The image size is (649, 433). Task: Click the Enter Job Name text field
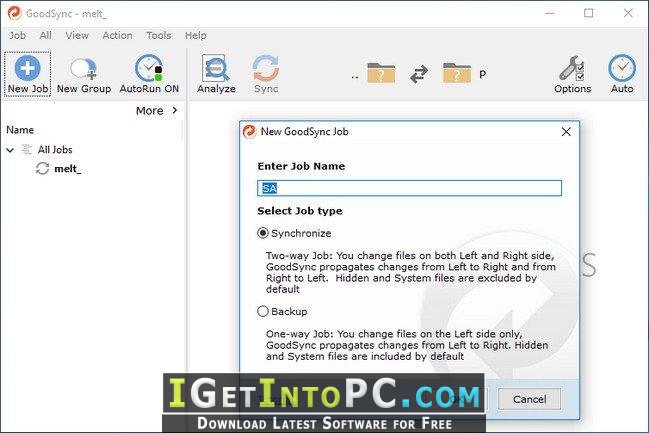pyautogui.click(x=409, y=188)
